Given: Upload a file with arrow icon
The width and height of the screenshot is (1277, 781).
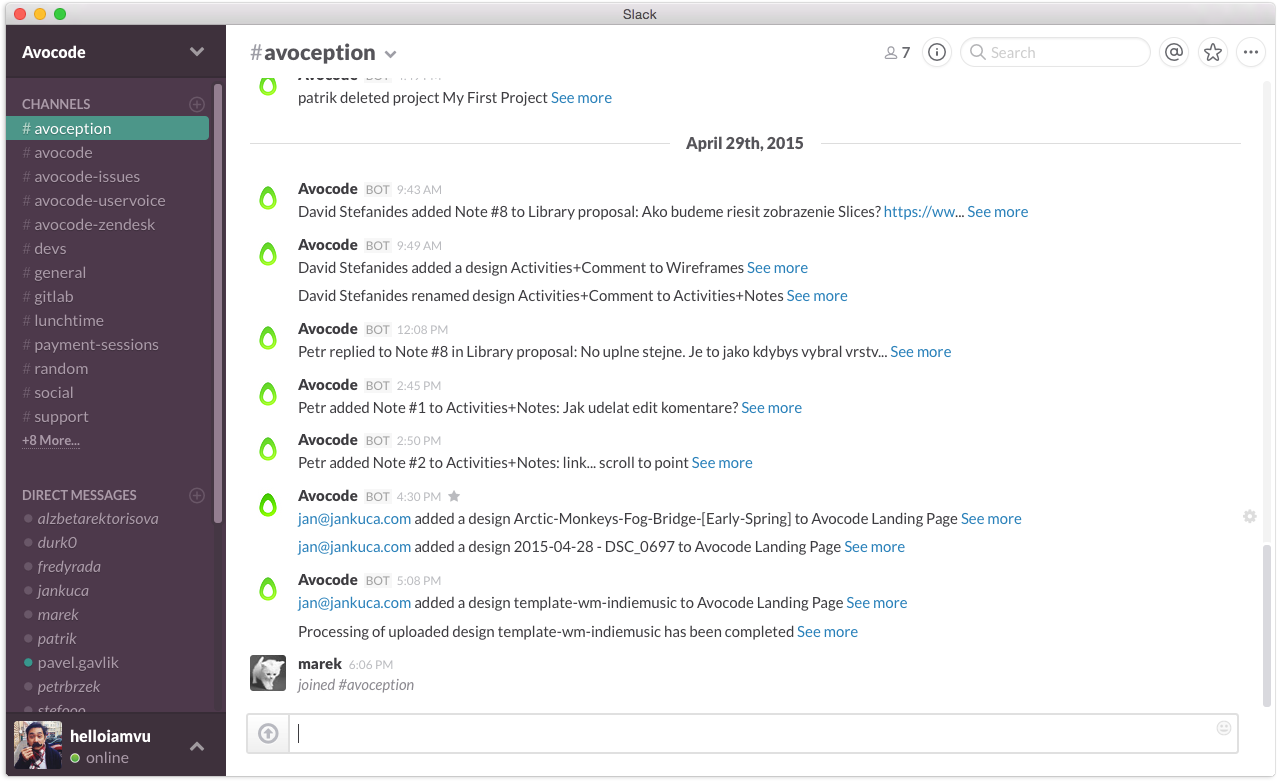Looking at the screenshot, I should (x=268, y=733).
